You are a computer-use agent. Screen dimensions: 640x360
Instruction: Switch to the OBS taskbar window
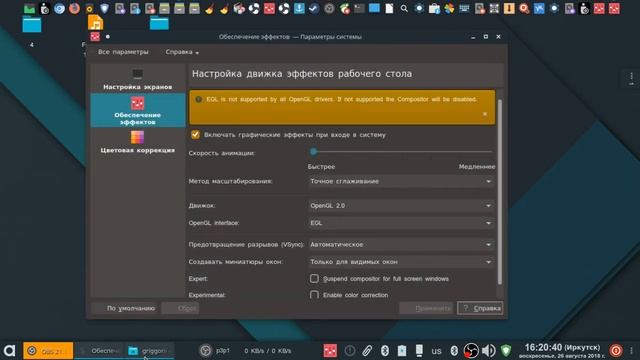pyautogui.click(x=48, y=351)
